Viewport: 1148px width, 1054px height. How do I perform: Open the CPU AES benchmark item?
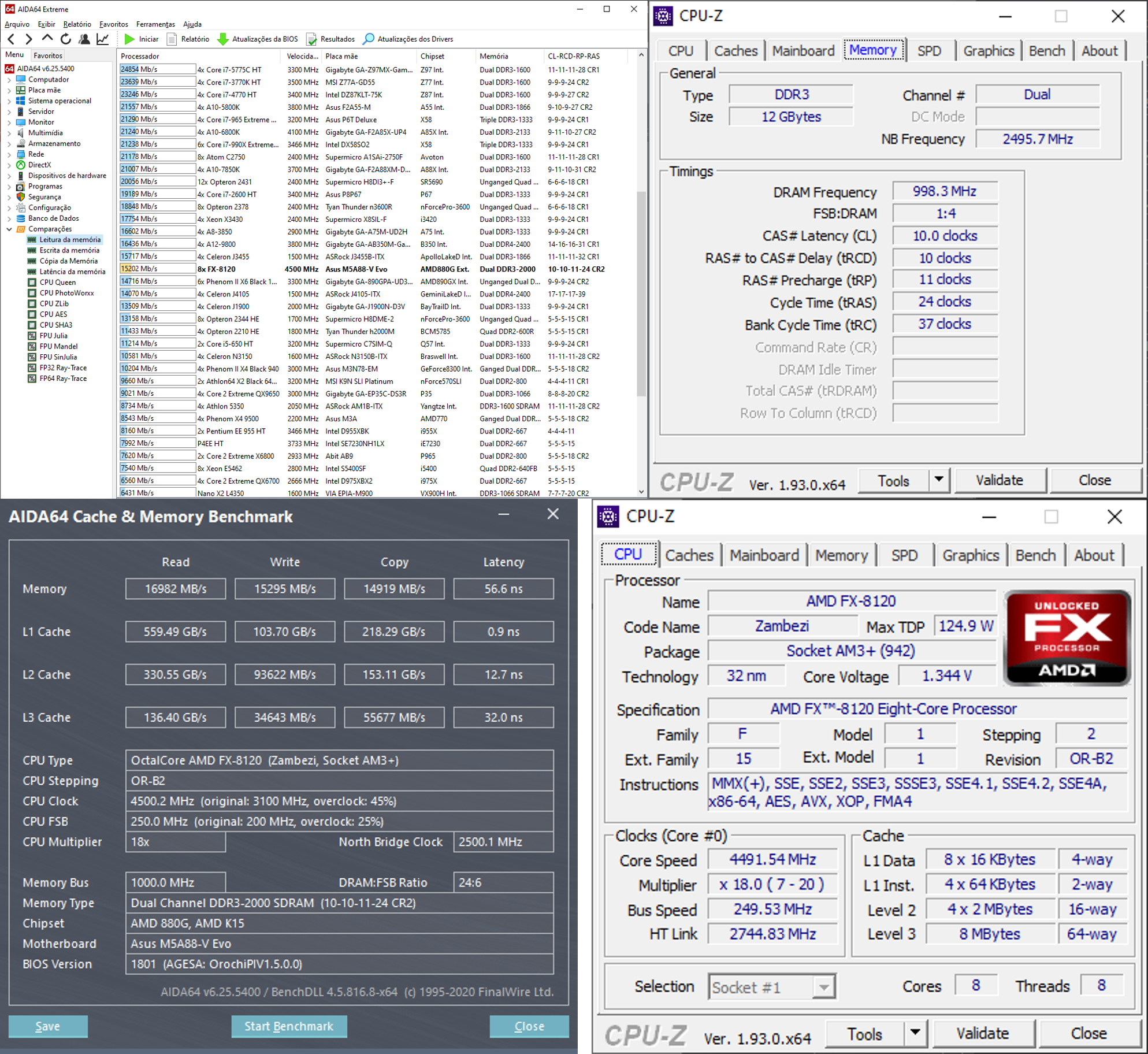(x=53, y=314)
